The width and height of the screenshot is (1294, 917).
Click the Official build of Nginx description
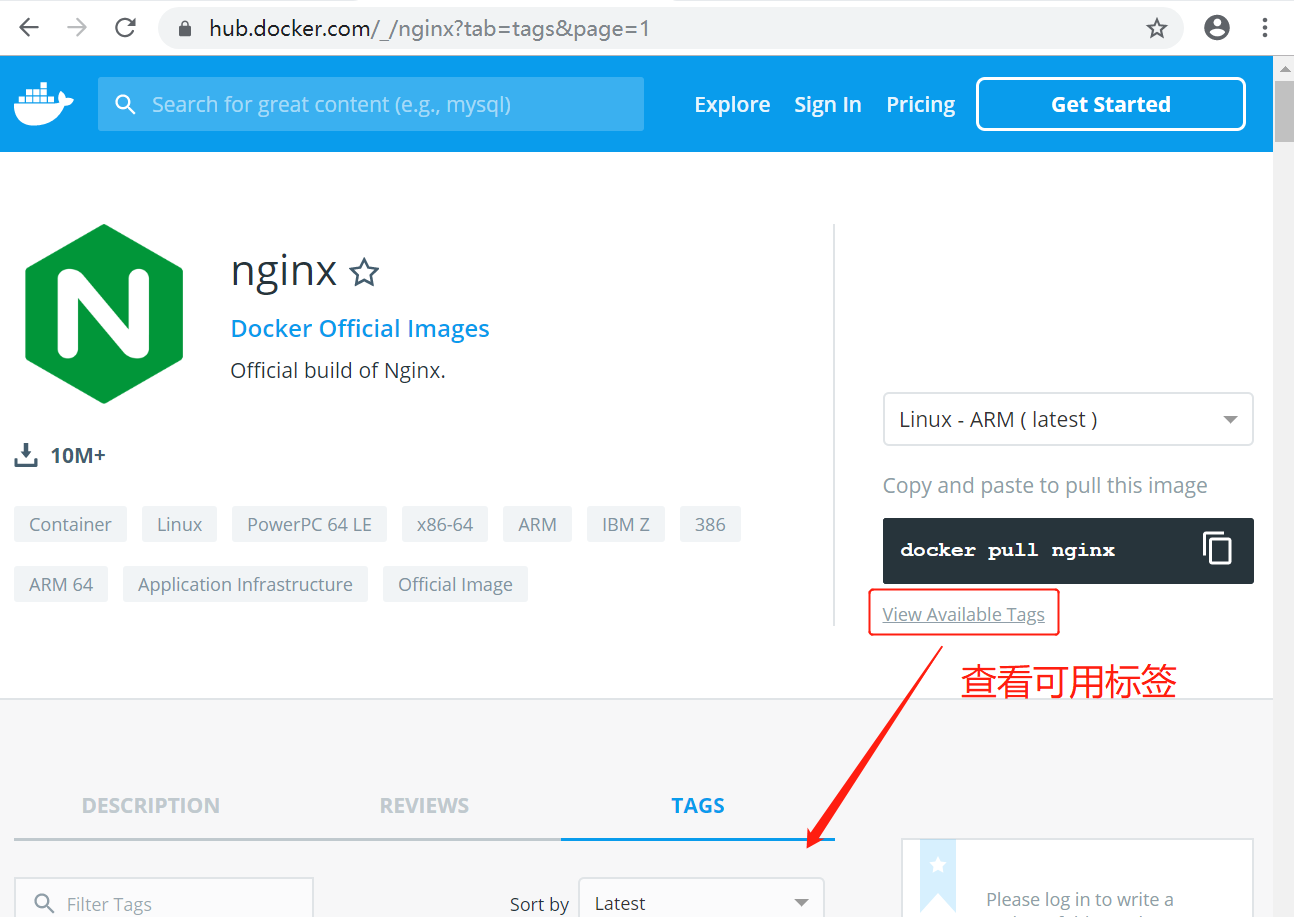(x=338, y=370)
